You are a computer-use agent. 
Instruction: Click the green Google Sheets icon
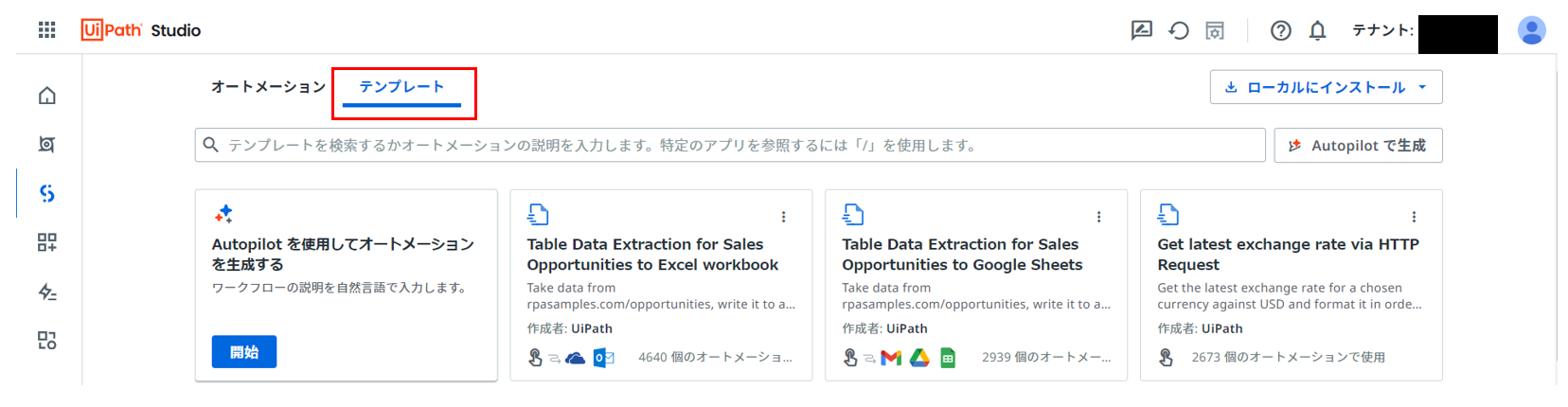click(948, 358)
